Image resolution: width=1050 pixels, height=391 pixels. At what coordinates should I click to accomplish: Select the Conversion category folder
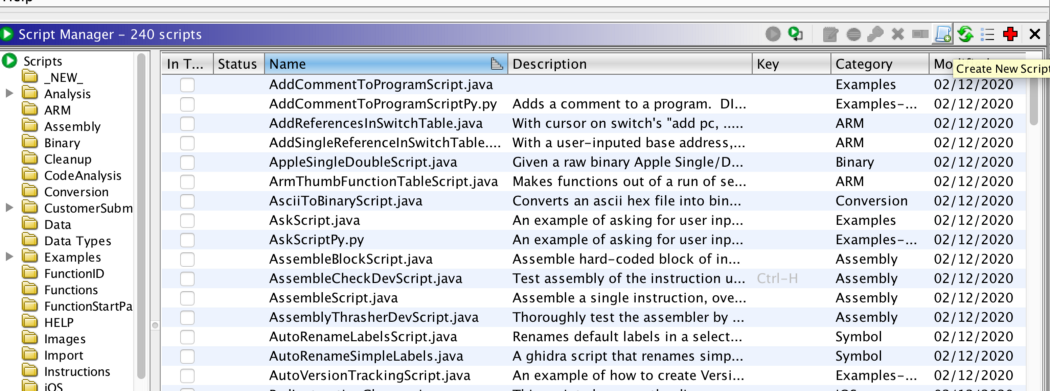click(76, 191)
